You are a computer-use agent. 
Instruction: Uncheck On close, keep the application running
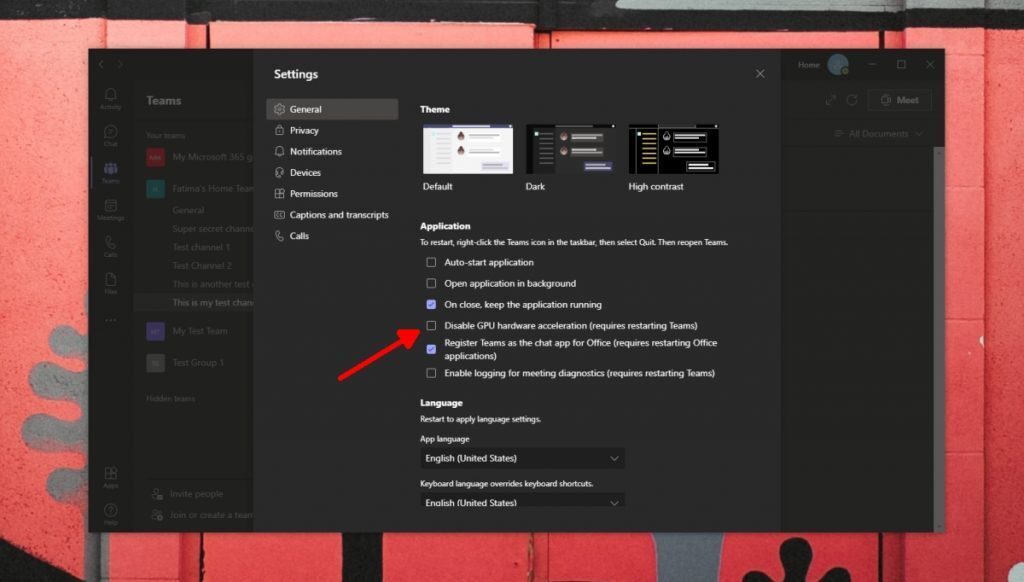(x=431, y=304)
